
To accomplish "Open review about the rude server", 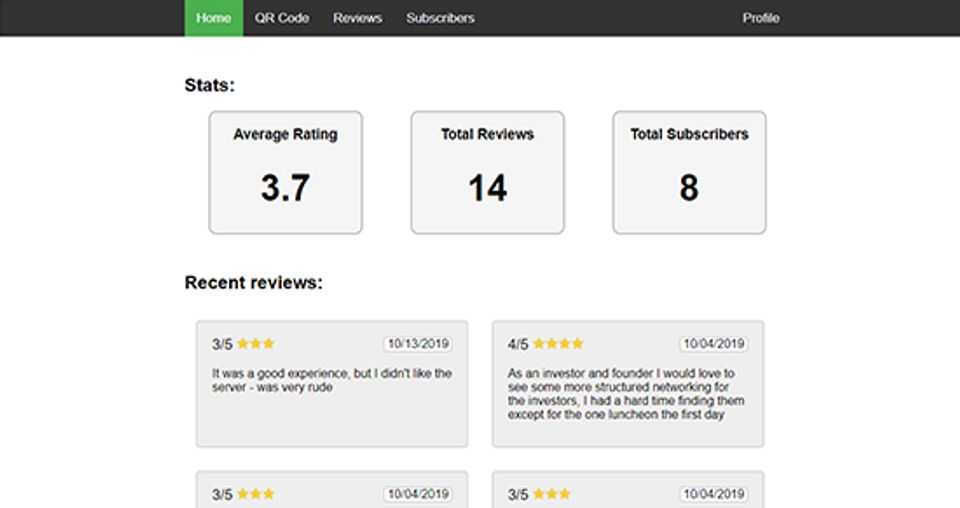I will 332,384.
